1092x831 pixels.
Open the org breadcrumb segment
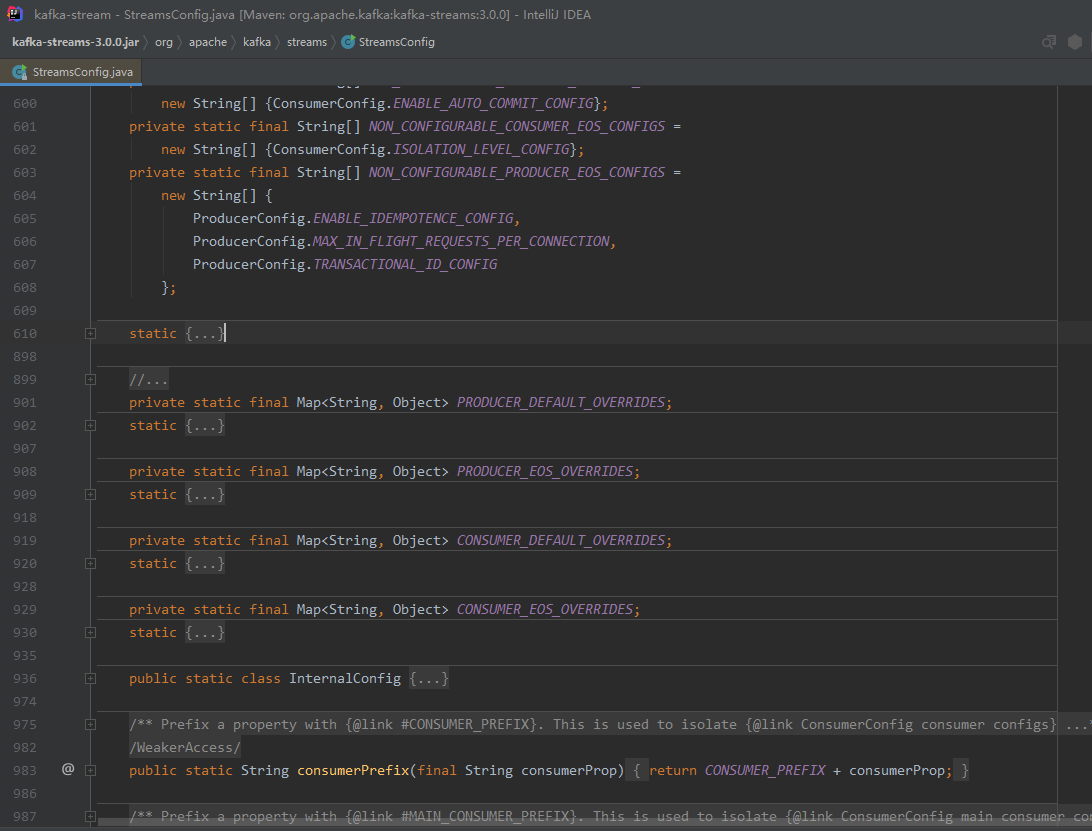[x=164, y=42]
